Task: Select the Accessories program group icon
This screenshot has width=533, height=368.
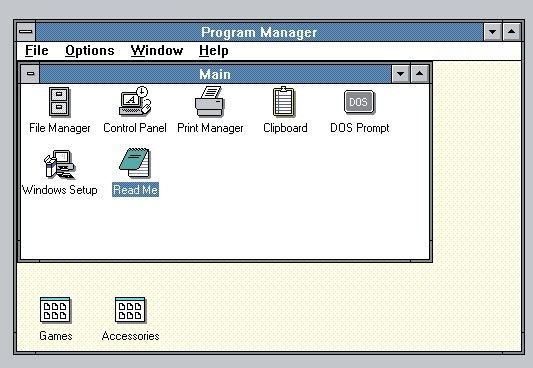Action: click(x=130, y=310)
